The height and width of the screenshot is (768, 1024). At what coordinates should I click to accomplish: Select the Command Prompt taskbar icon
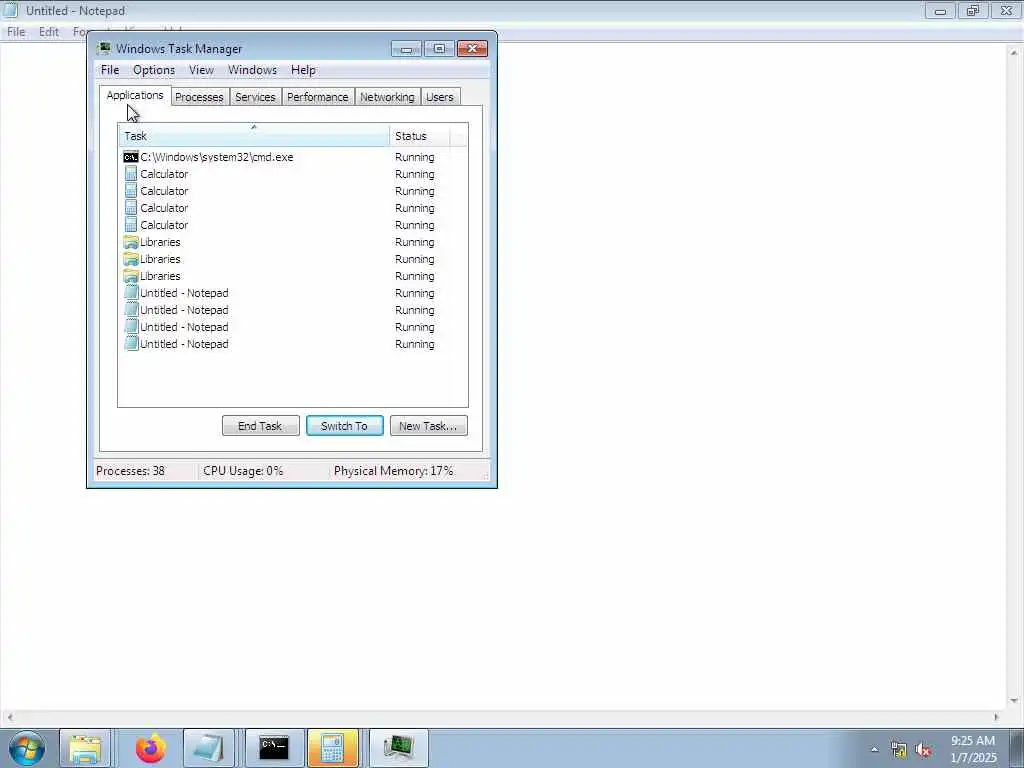pyautogui.click(x=274, y=748)
